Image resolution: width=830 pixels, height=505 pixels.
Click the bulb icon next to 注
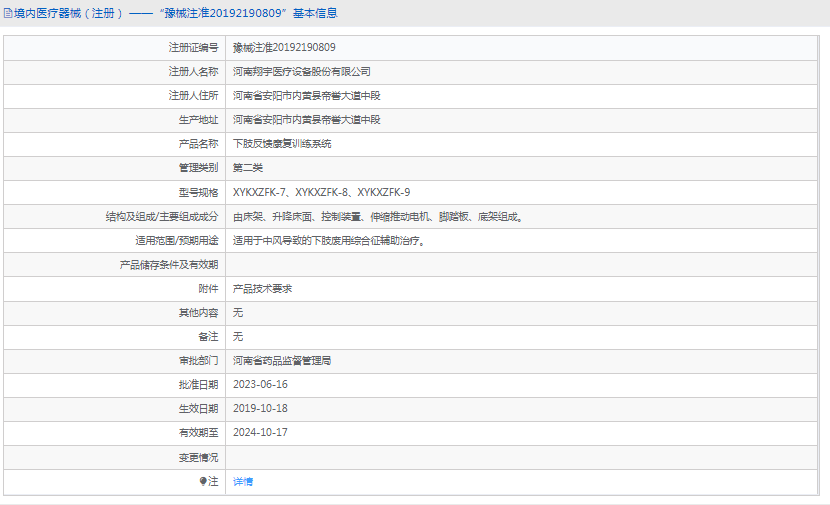pyautogui.click(x=203, y=481)
